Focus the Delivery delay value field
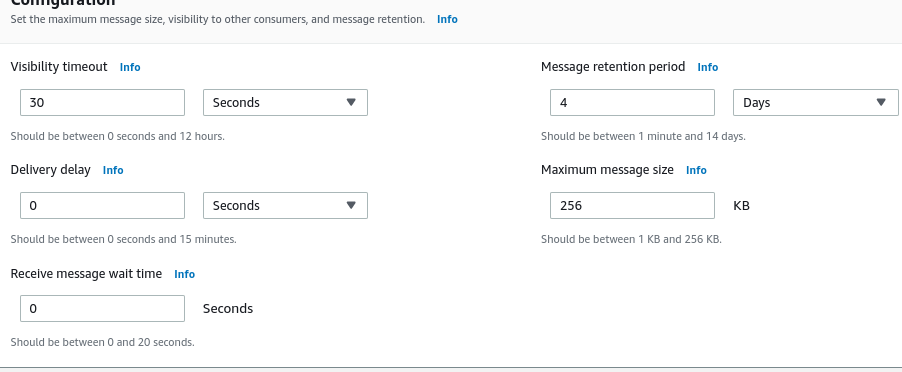Image resolution: width=902 pixels, height=372 pixels. click(x=102, y=205)
